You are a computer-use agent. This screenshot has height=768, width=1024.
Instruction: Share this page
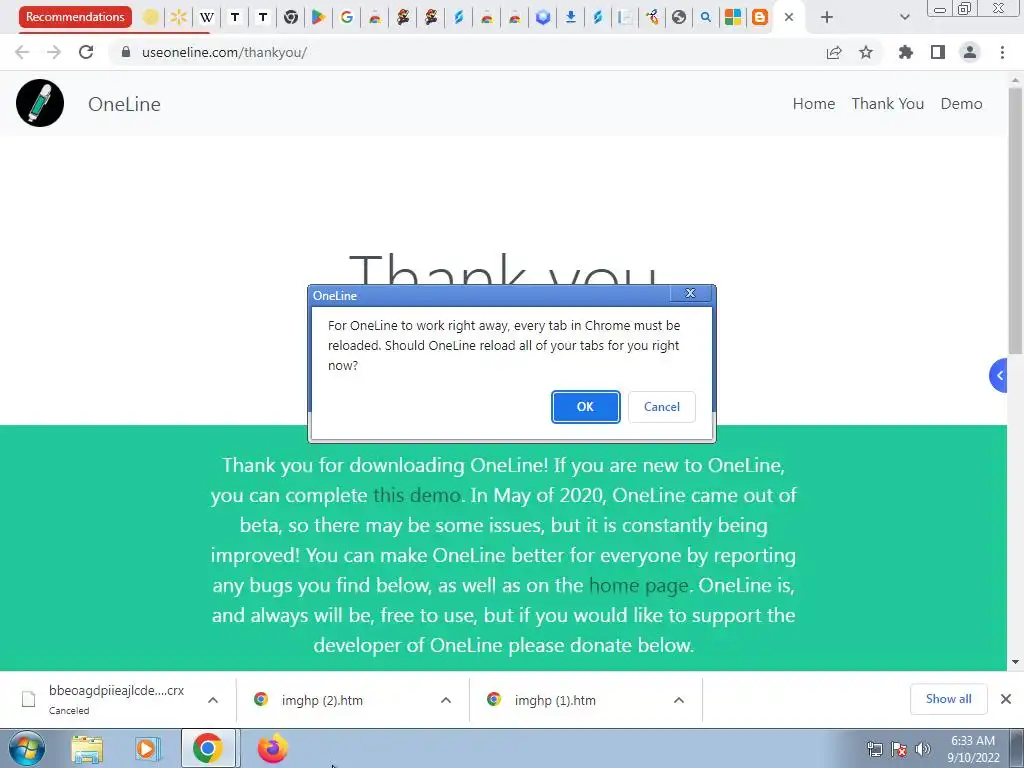click(834, 52)
